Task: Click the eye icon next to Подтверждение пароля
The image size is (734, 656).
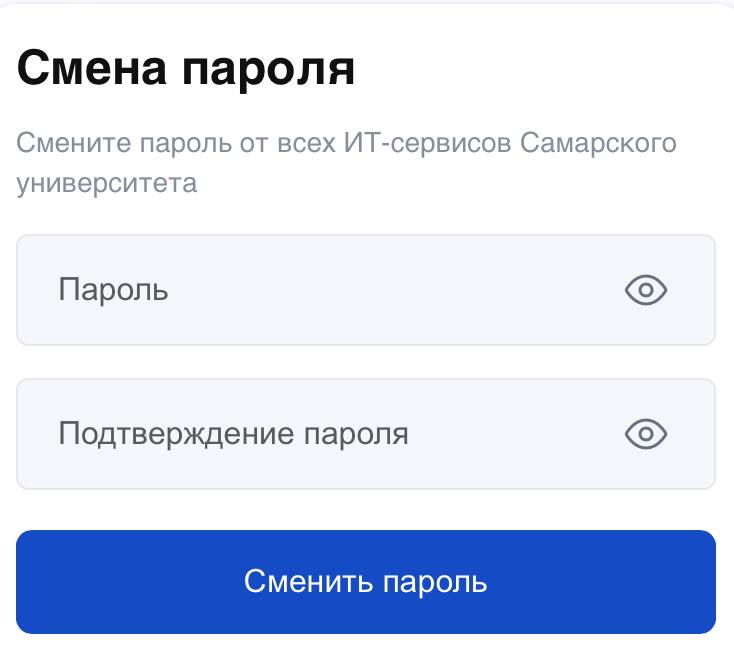Action: point(646,434)
